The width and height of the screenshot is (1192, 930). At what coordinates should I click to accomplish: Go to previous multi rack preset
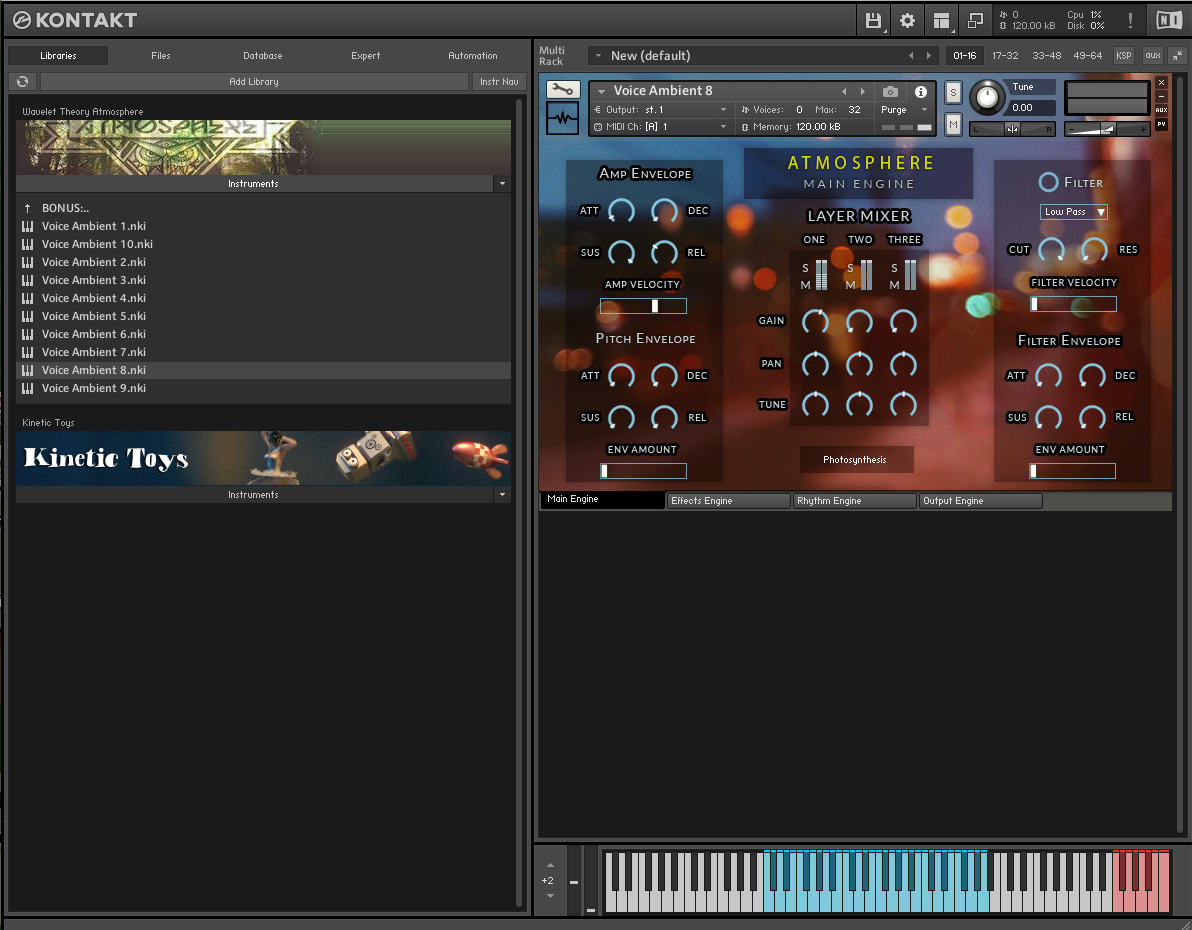pos(911,56)
